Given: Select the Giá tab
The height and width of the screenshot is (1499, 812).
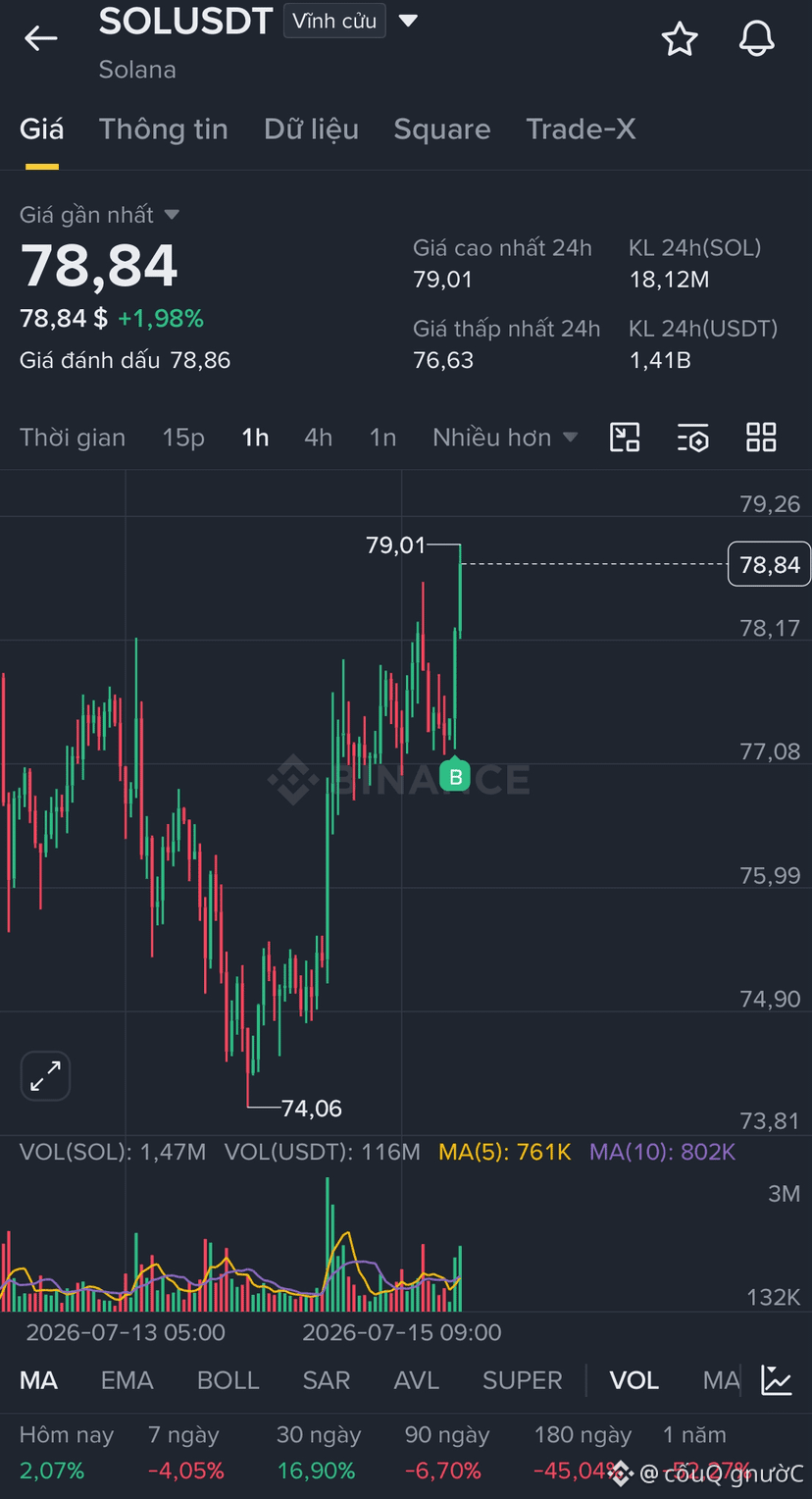Looking at the screenshot, I should coord(42,129).
